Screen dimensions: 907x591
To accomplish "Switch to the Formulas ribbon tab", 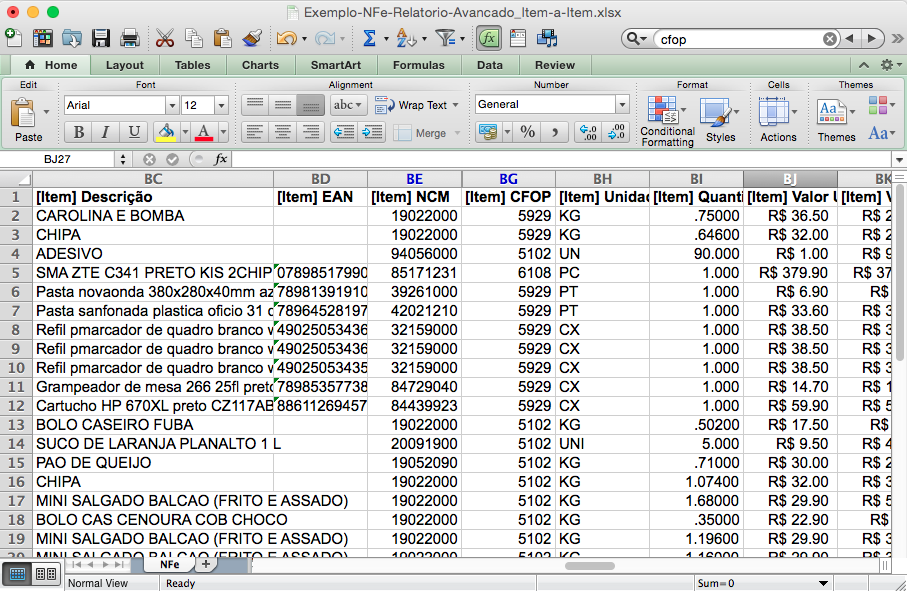I will pyautogui.click(x=418, y=65).
